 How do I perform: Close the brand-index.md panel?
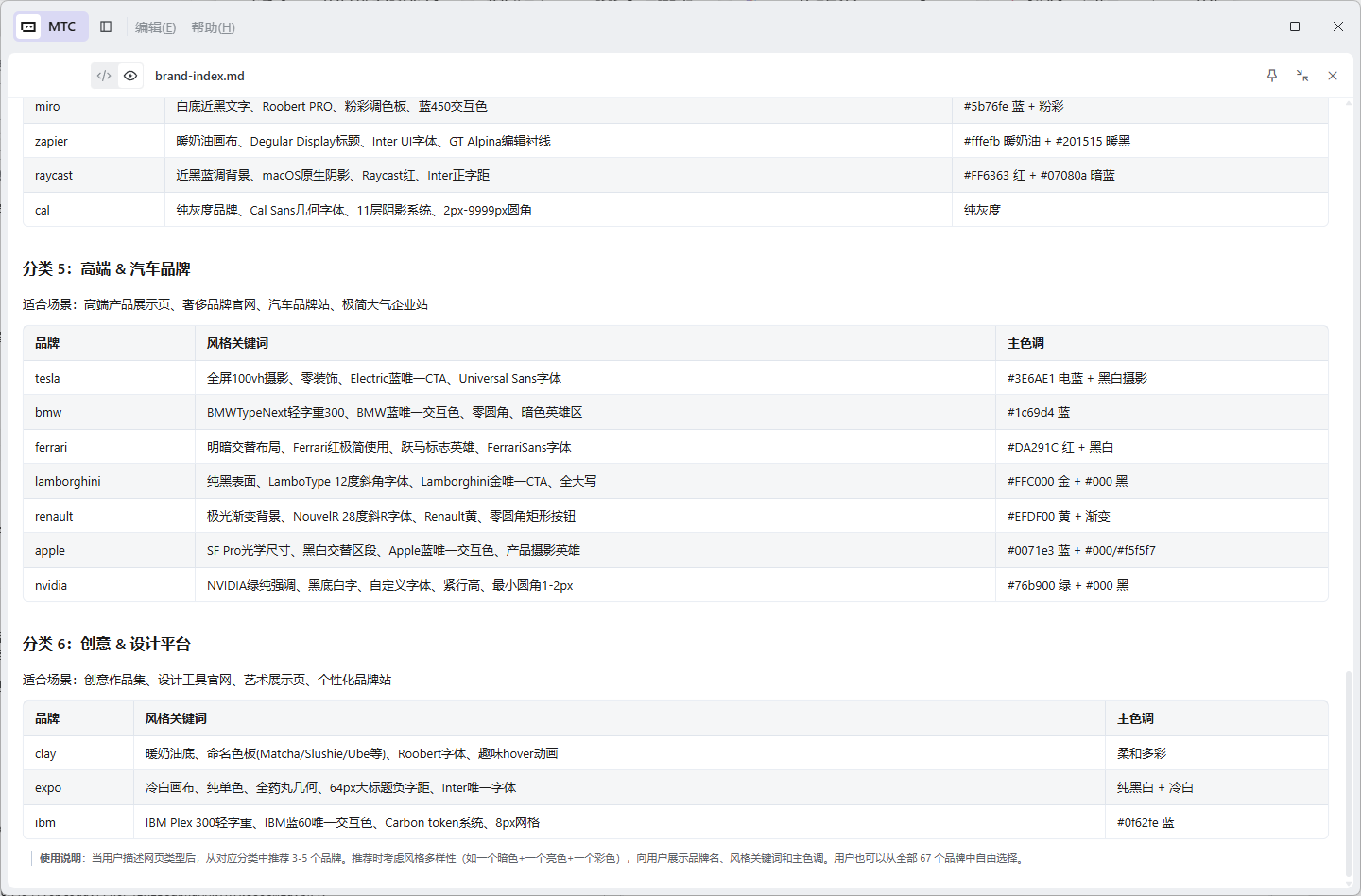tap(1333, 76)
